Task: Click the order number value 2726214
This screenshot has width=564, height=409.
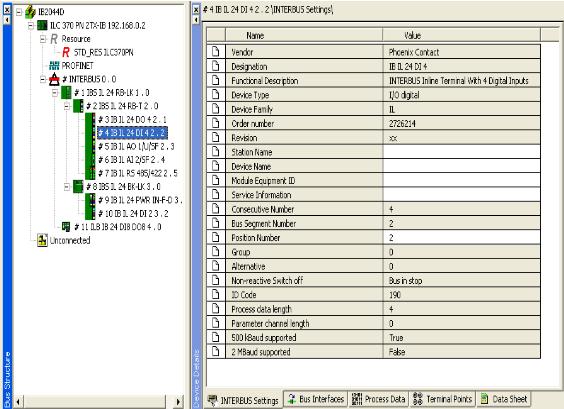Action: coord(402,124)
